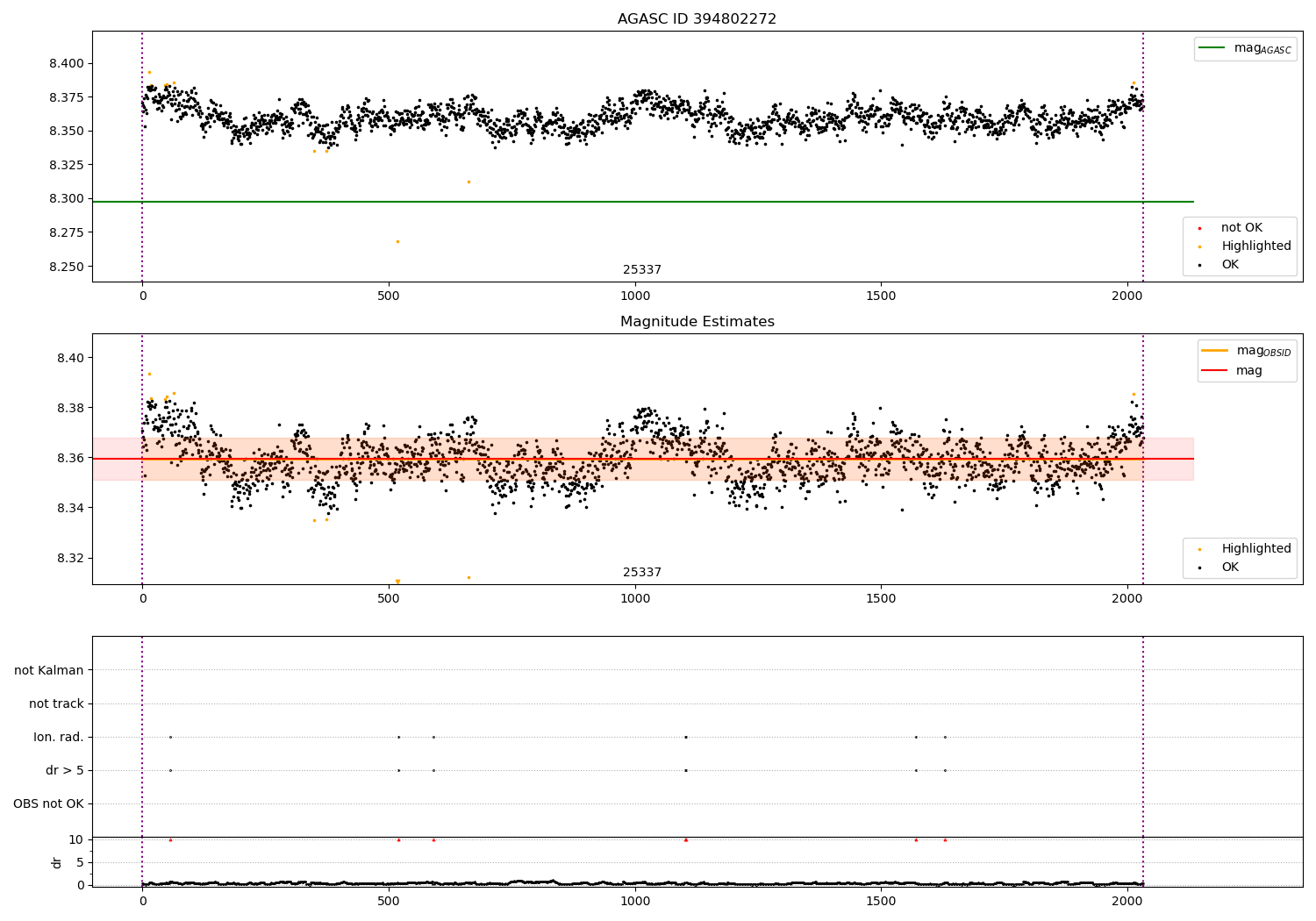
Task: Click the "dr > 5" axis label
Action: pyautogui.click(x=65, y=771)
